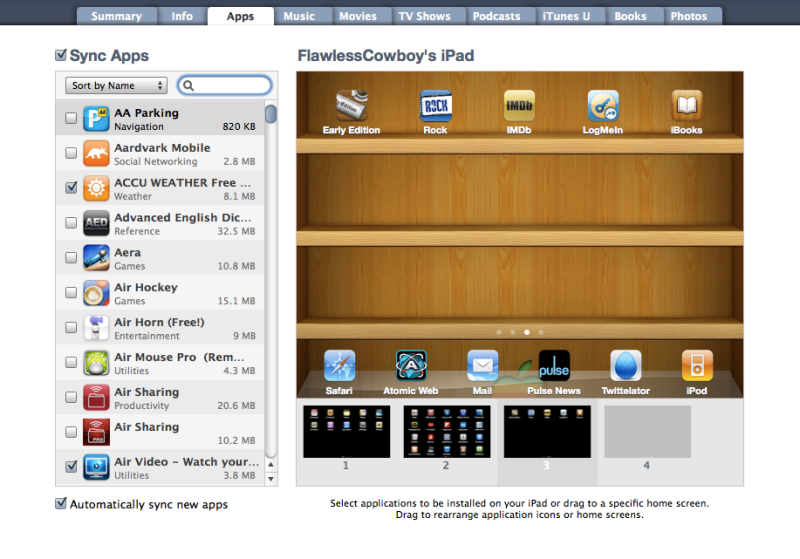Click the Air Horn (Free!) icon

point(96,327)
